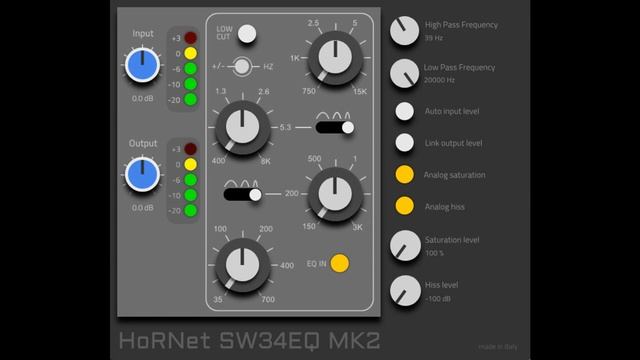Screen dimensions: 640x360
Task: Click the Input +3 red meter LED
Action: (190, 38)
